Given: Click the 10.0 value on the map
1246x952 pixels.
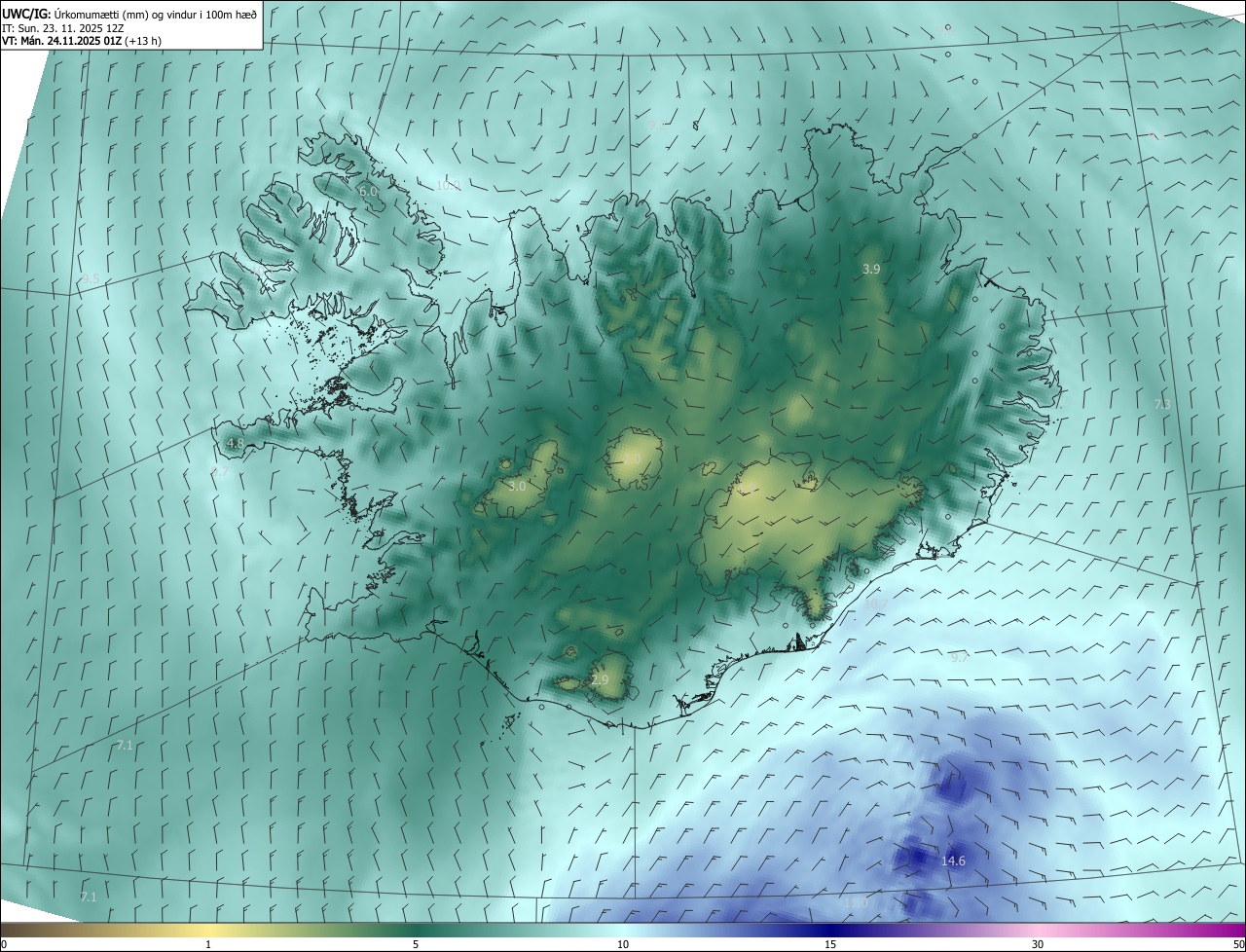Looking at the screenshot, I should (x=448, y=185).
